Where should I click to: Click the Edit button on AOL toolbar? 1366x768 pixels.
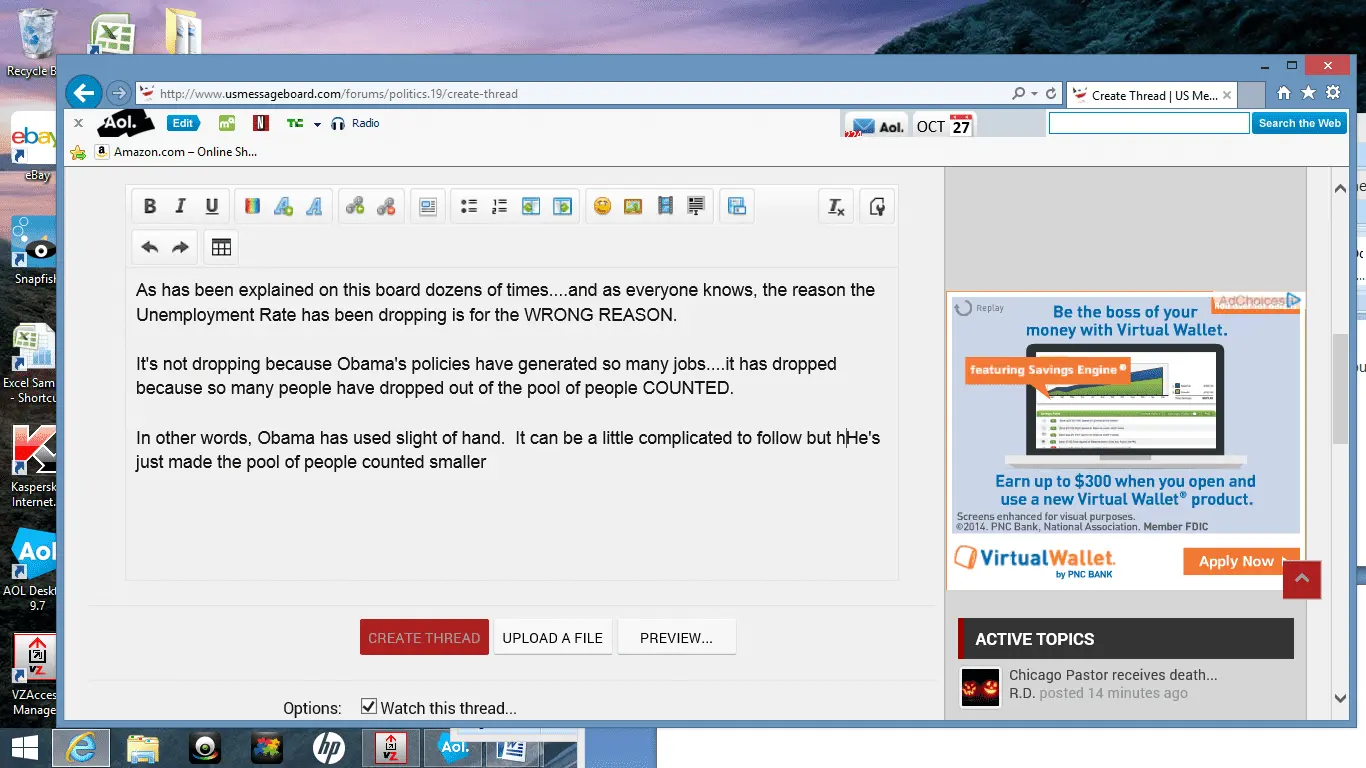coord(183,123)
